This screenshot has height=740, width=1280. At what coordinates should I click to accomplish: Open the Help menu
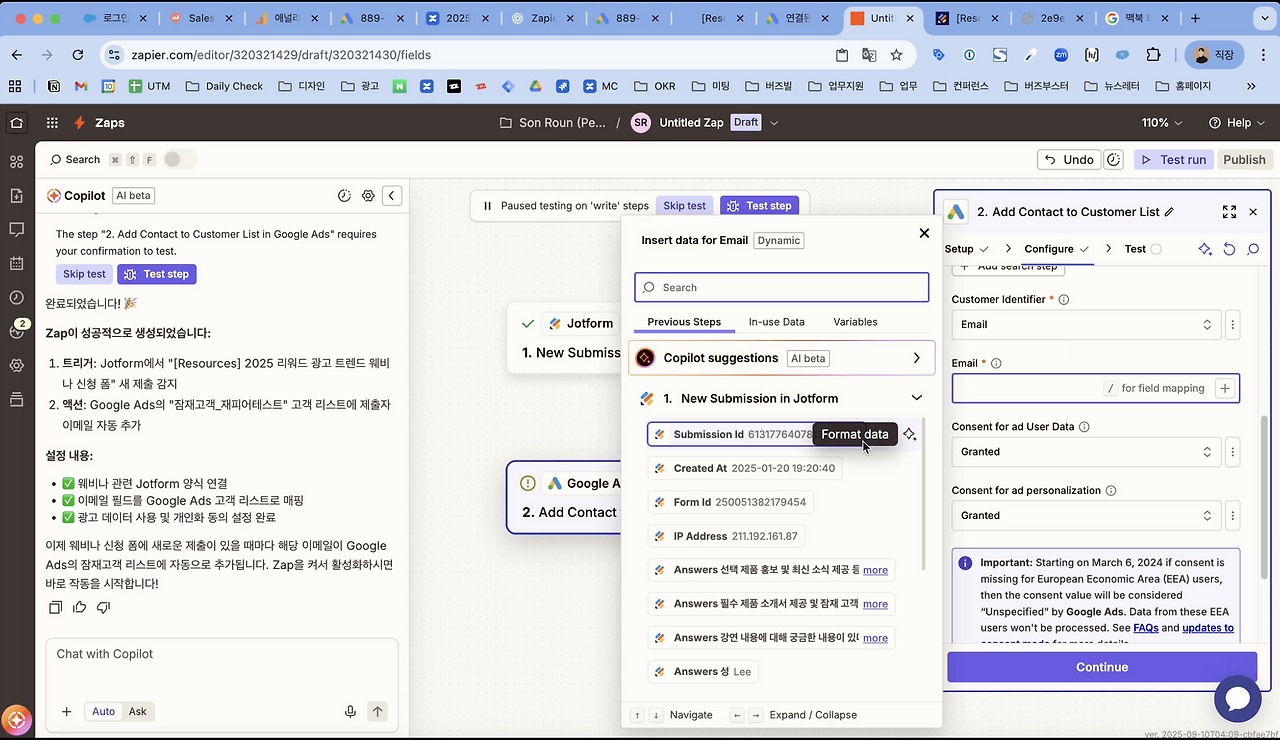tap(1236, 123)
